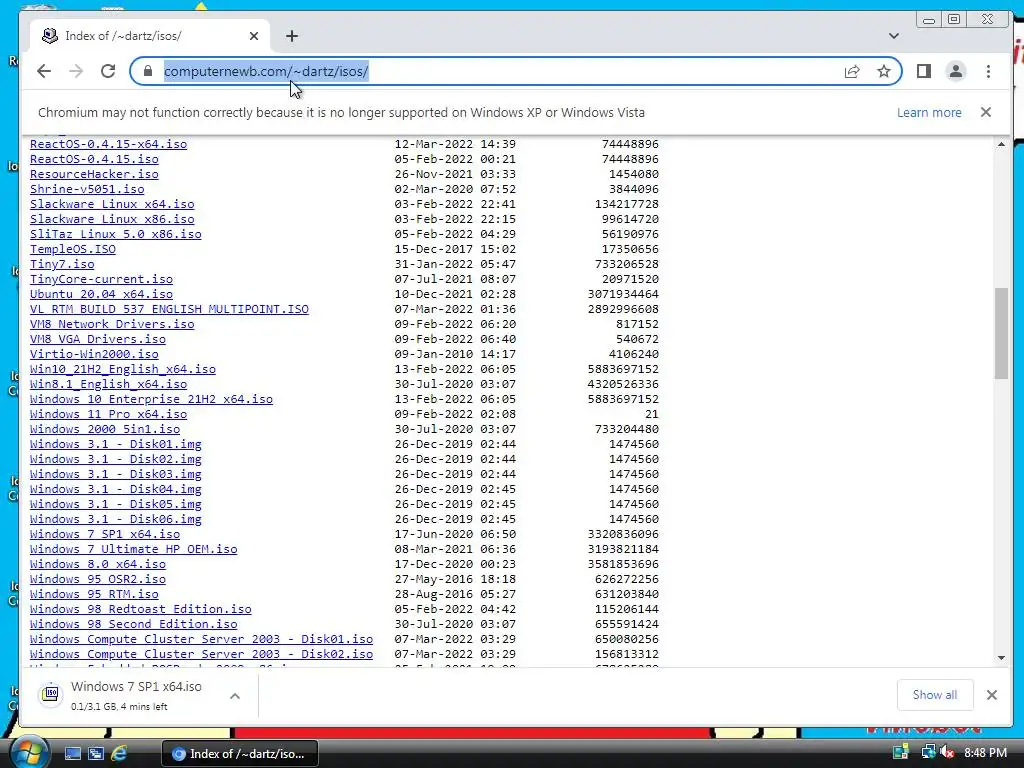This screenshot has width=1024, height=768.
Task: Click the 8:48 PM taskbar clock
Action: click(x=985, y=753)
